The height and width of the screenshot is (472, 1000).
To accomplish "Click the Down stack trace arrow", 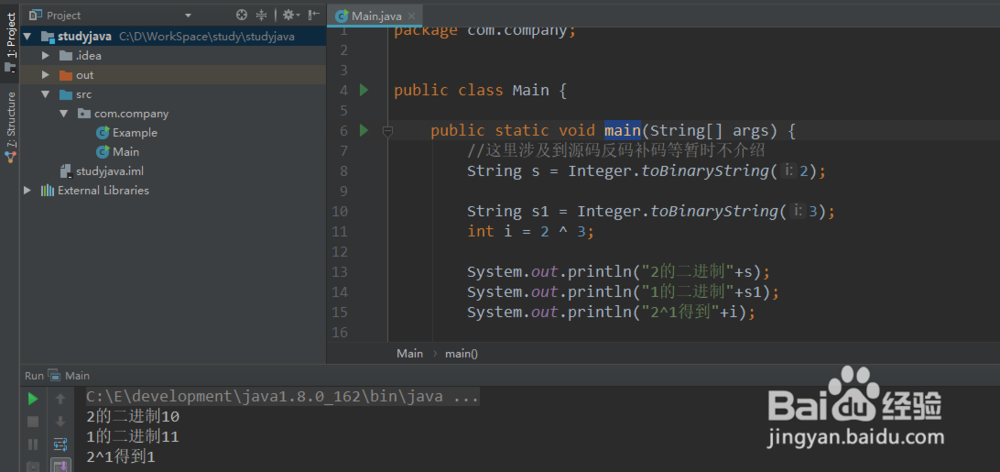I will point(61,422).
